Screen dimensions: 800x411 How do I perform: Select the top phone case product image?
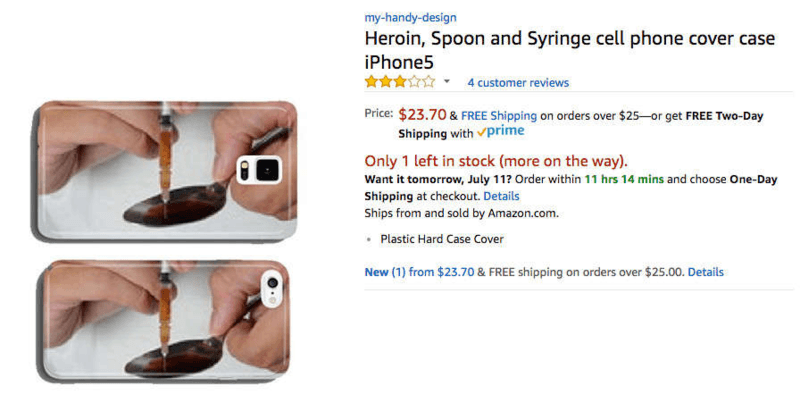click(x=165, y=170)
